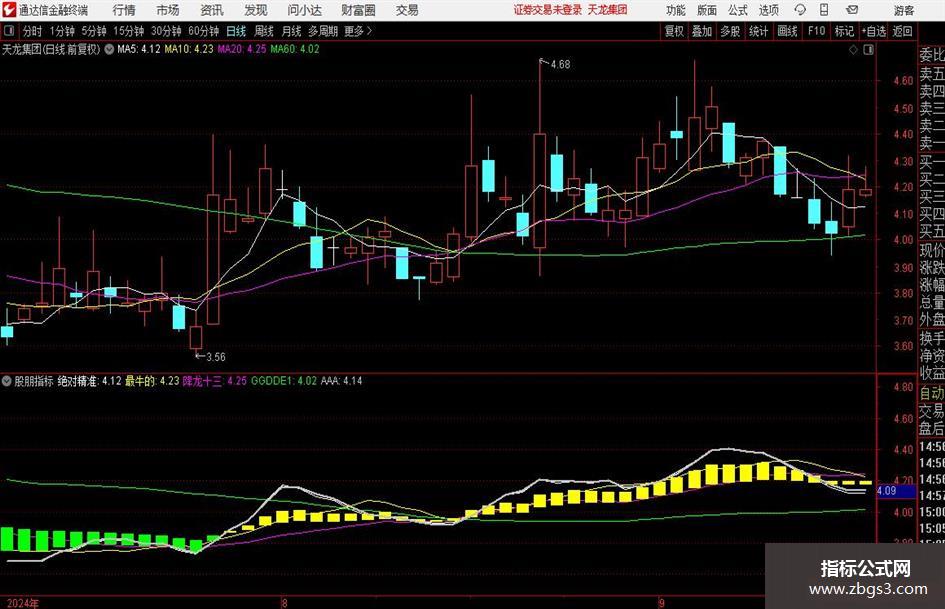Click the mobile phone icon
The width and height of the screenshot is (945, 609).
[x=824, y=10]
